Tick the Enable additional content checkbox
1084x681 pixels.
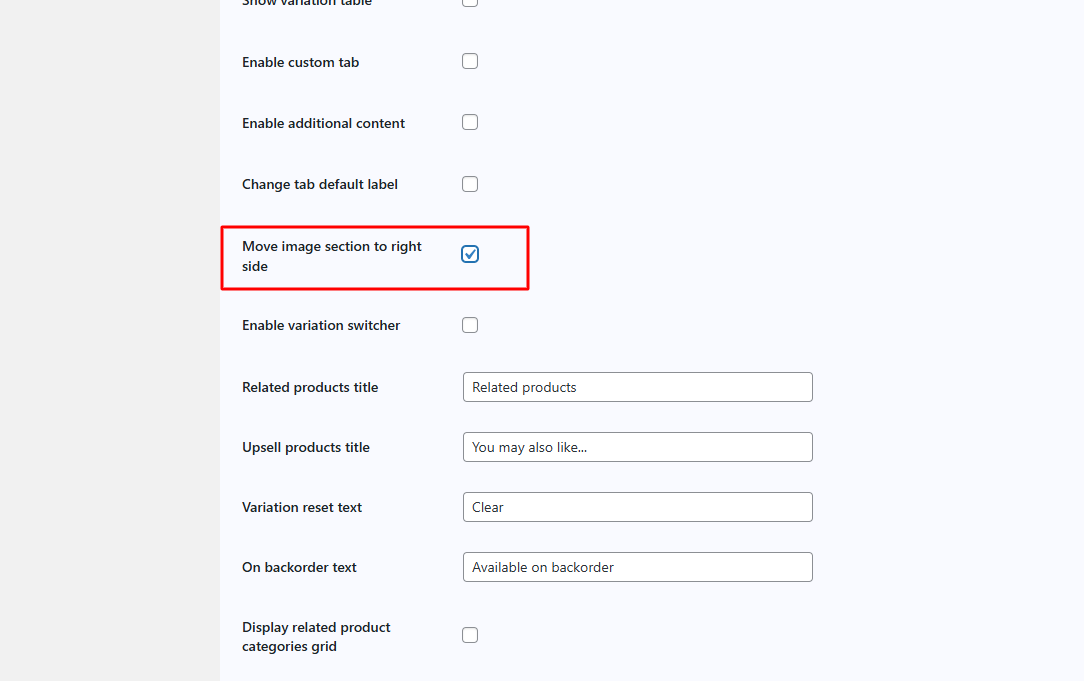470,122
